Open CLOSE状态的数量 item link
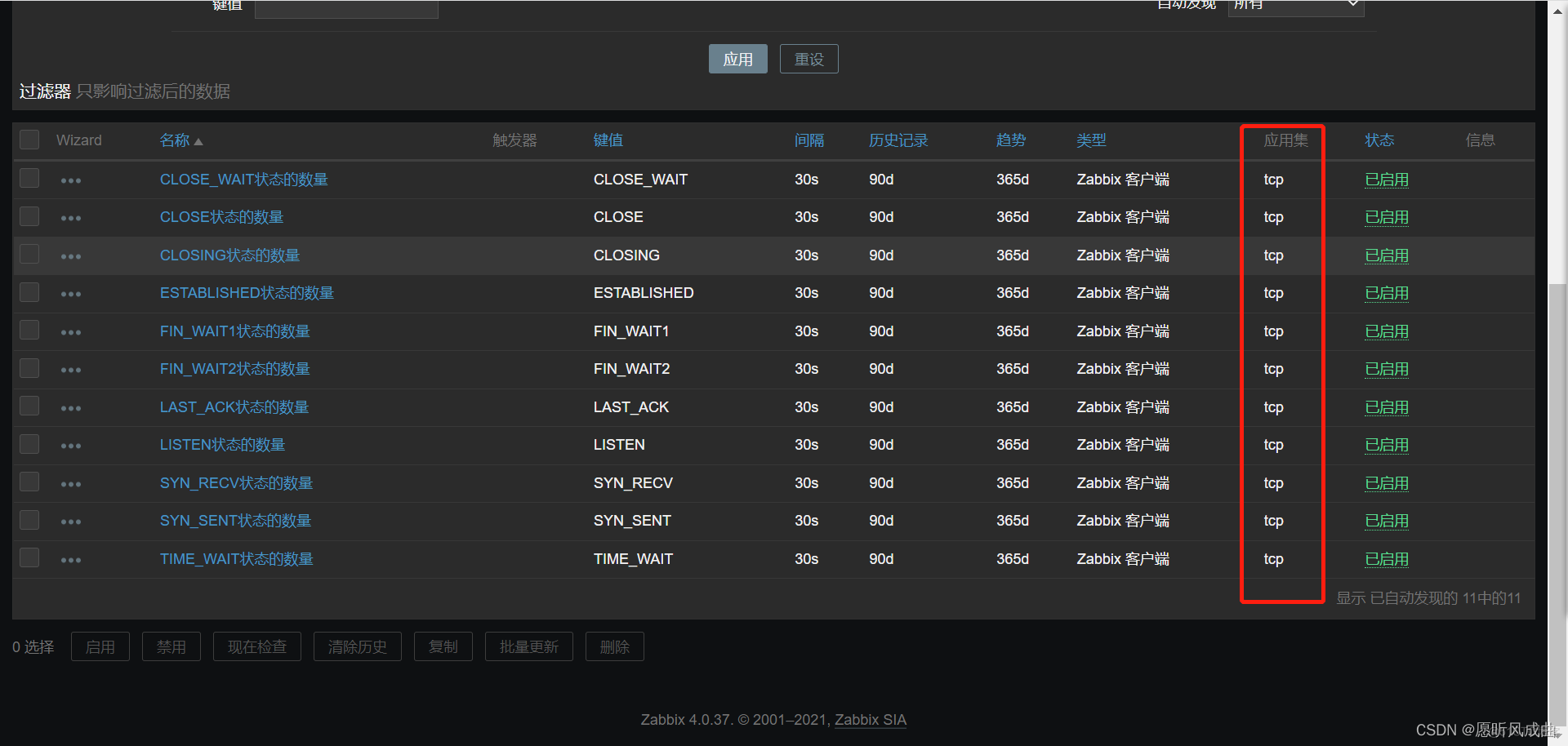Image resolution: width=1568 pixels, height=746 pixels. pyautogui.click(x=221, y=217)
